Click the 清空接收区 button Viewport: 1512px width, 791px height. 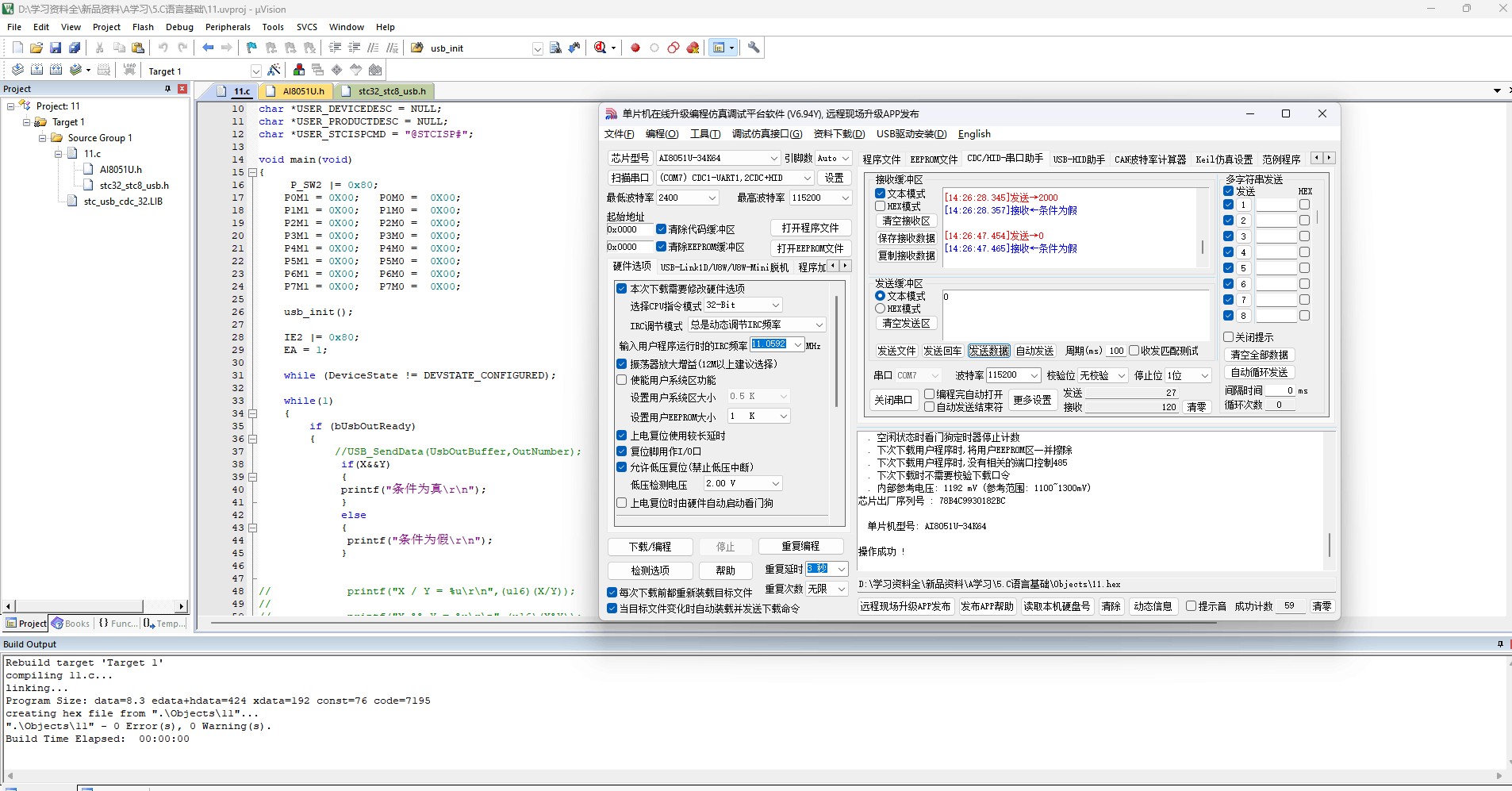906,221
